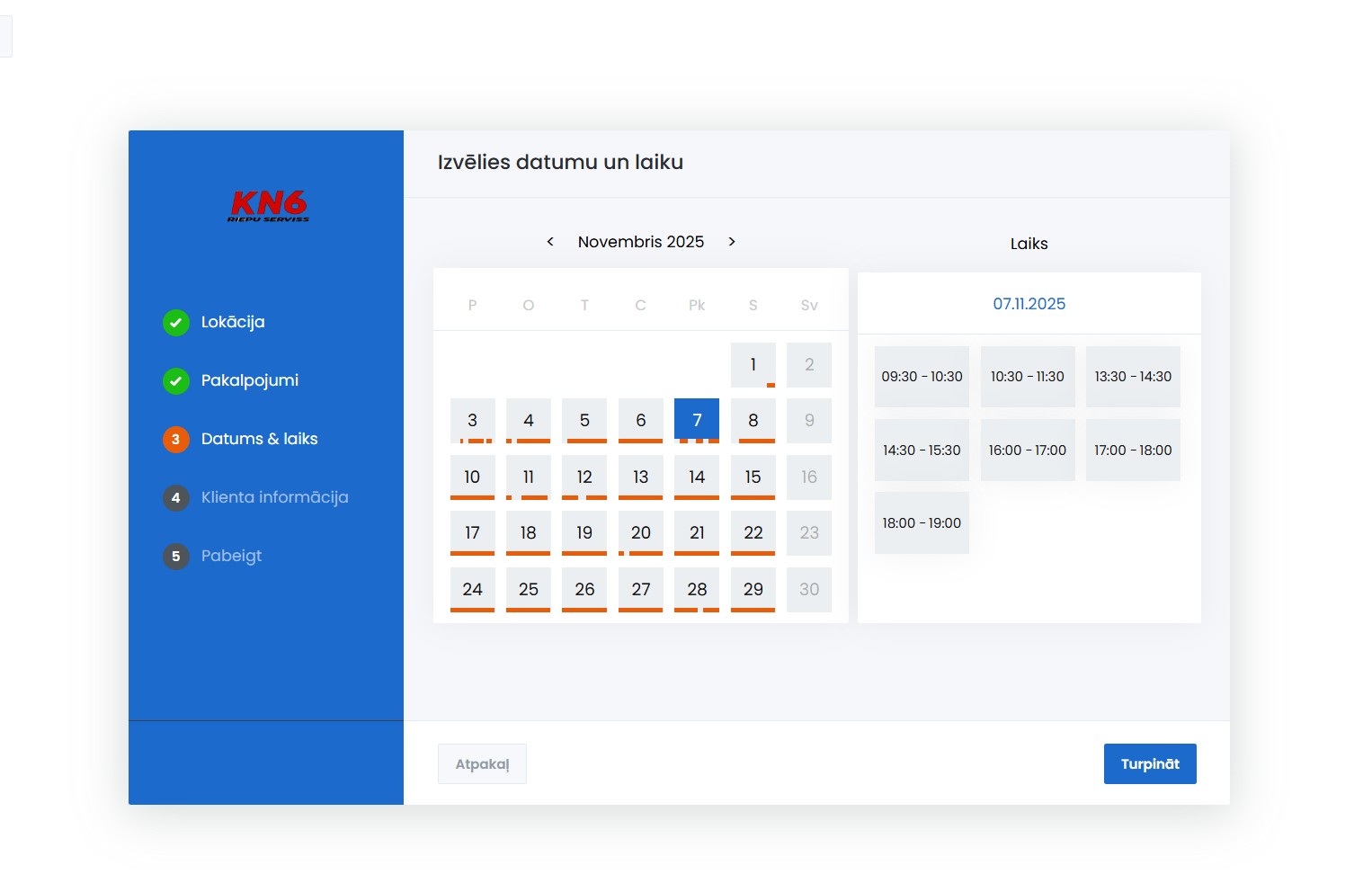Pick November 12 in the calendar

584,477
